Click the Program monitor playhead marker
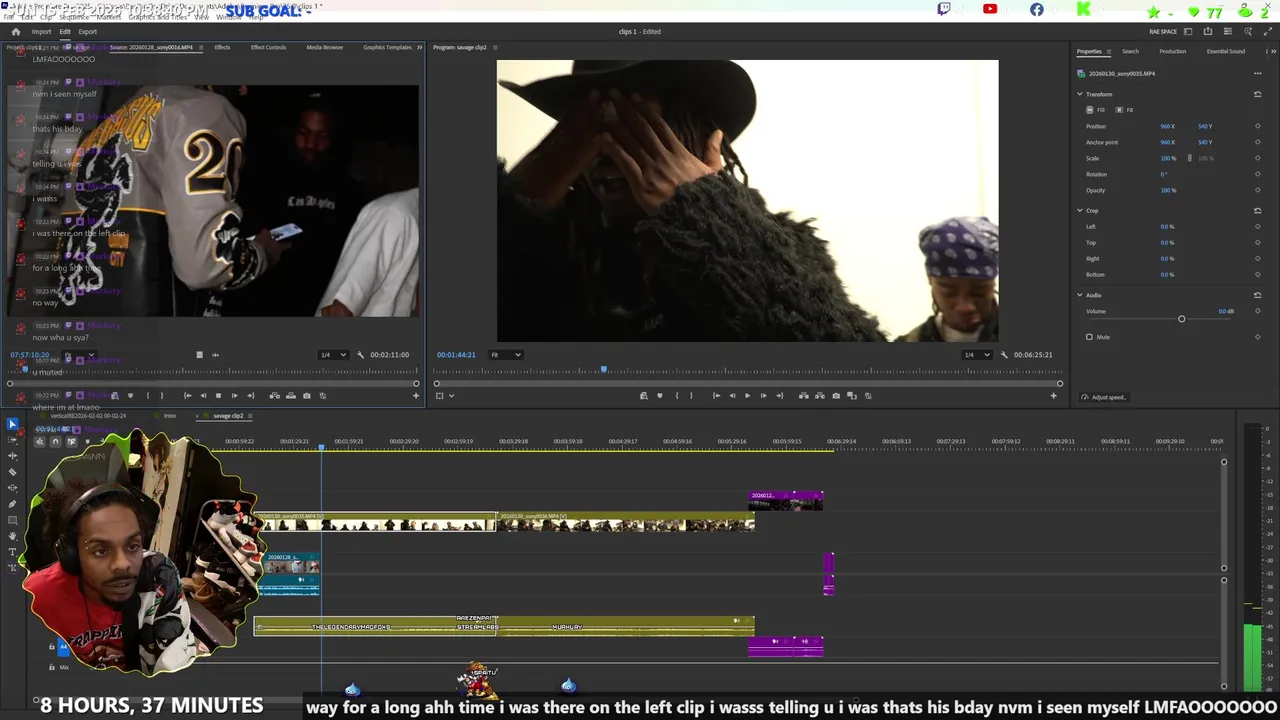The width and height of the screenshot is (1280, 720). [x=603, y=370]
